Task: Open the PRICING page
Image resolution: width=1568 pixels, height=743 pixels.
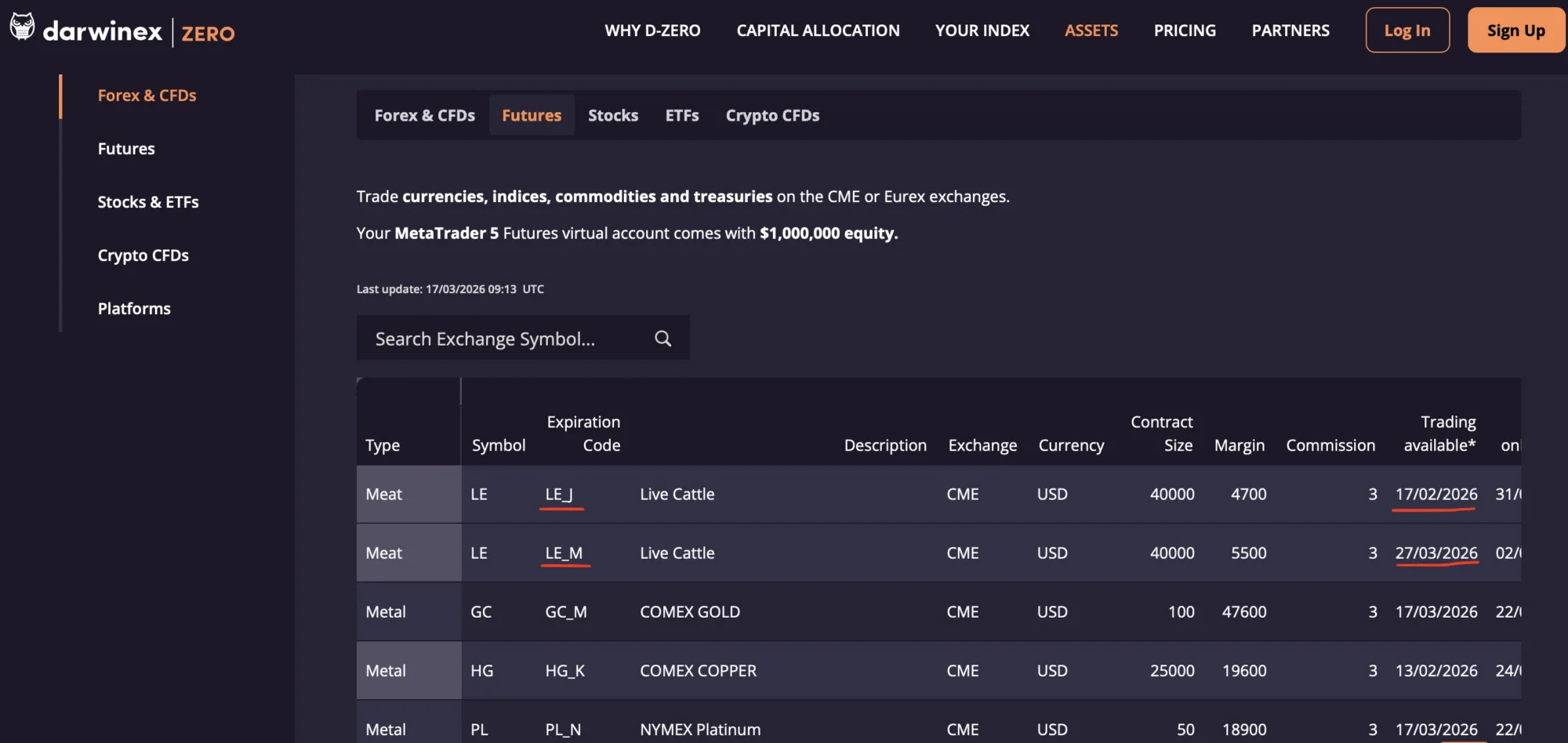Action: [1184, 31]
